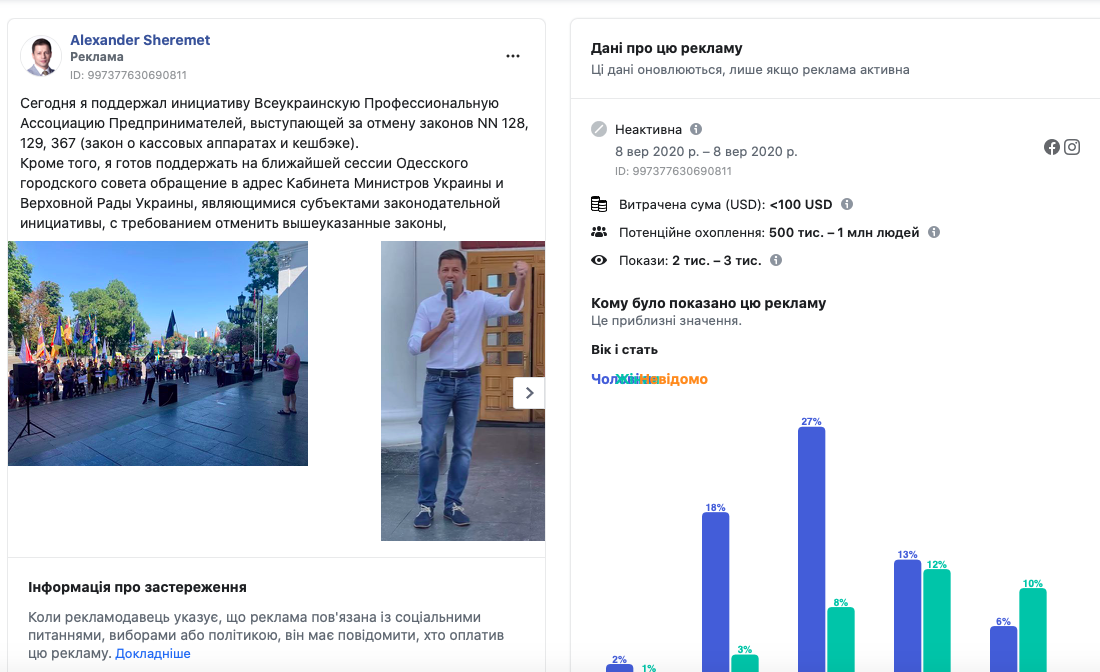
Task: Open the Alexander Sheremet page name link
Action: click(x=140, y=40)
